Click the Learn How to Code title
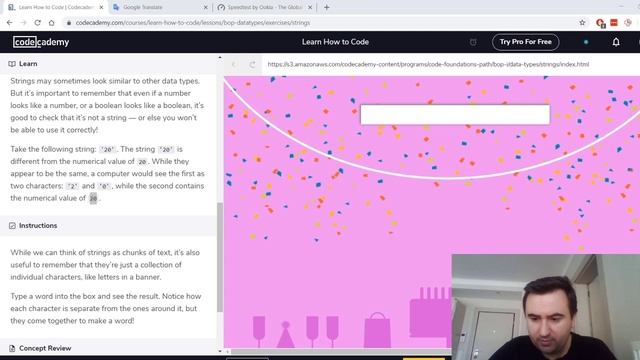 pyautogui.click(x=335, y=42)
